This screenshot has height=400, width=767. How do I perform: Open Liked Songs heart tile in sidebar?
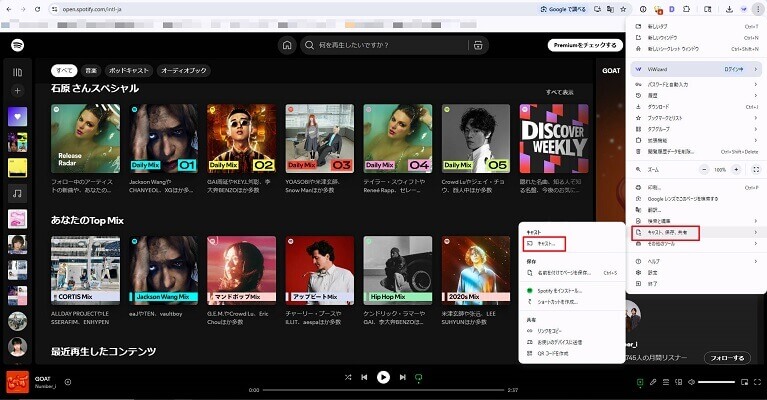click(17, 116)
